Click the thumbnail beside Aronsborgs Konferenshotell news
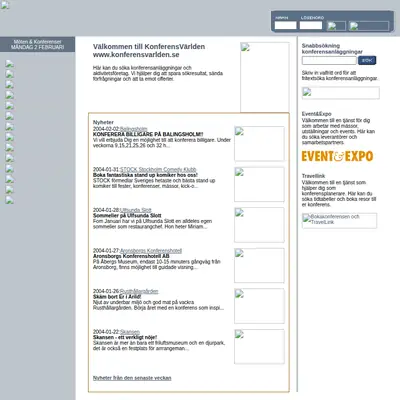Viewport: 400px width, 400px height. coord(259,266)
